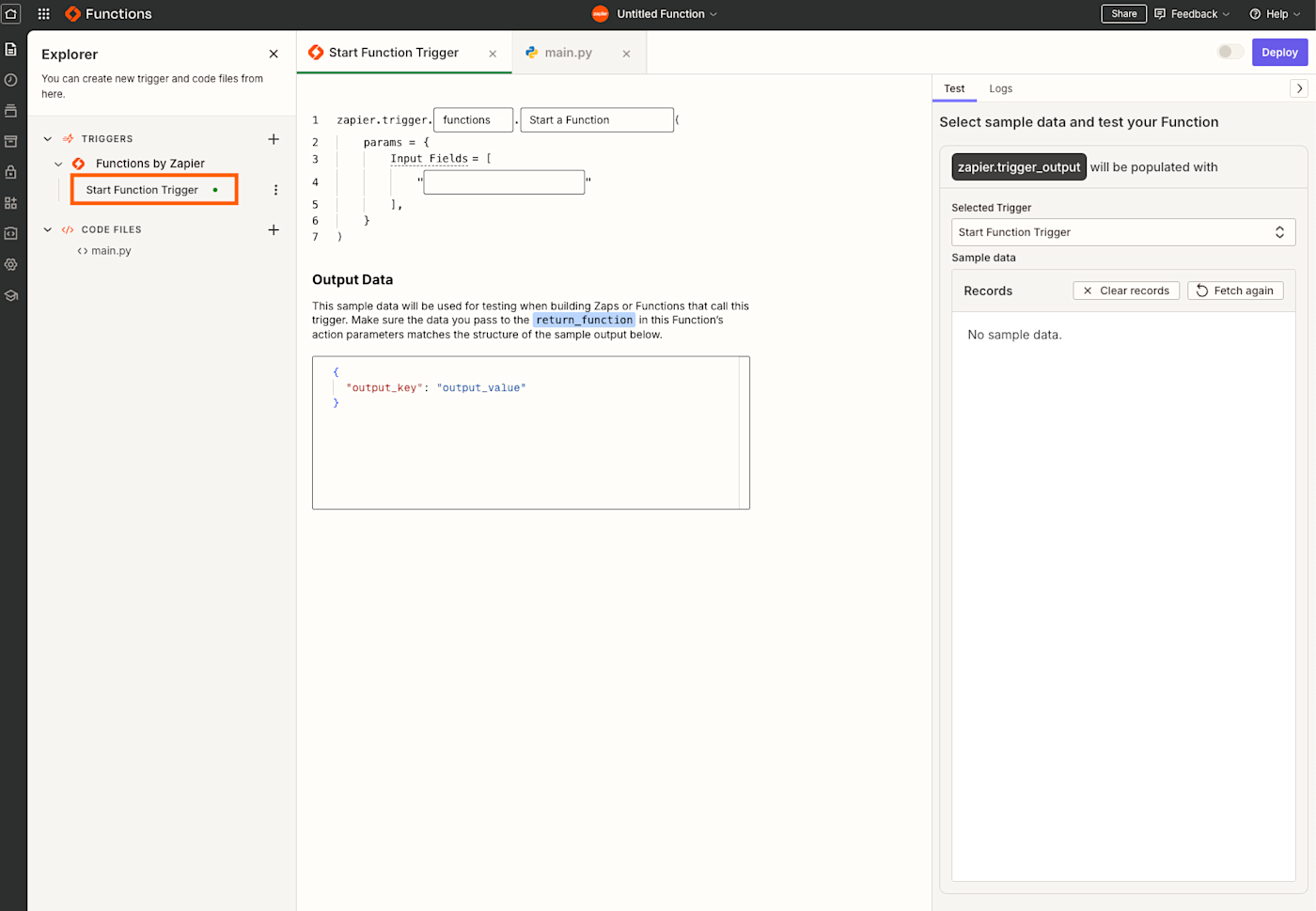The width and height of the screenshot is (1316, 911).
Task: Open the settings gear sidebar icon
Action: pos(11,264)
